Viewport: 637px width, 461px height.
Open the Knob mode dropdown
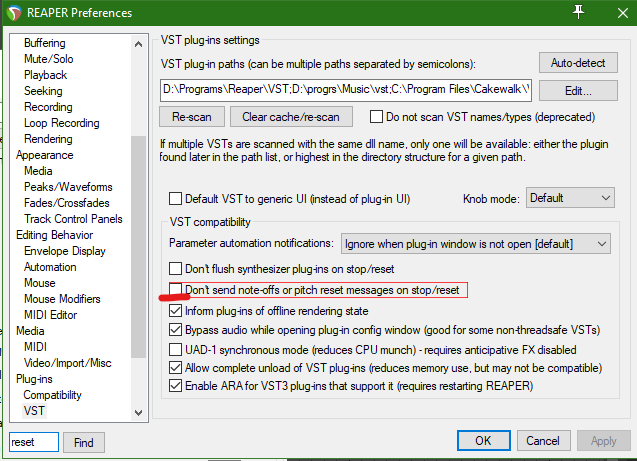(570, 198)
